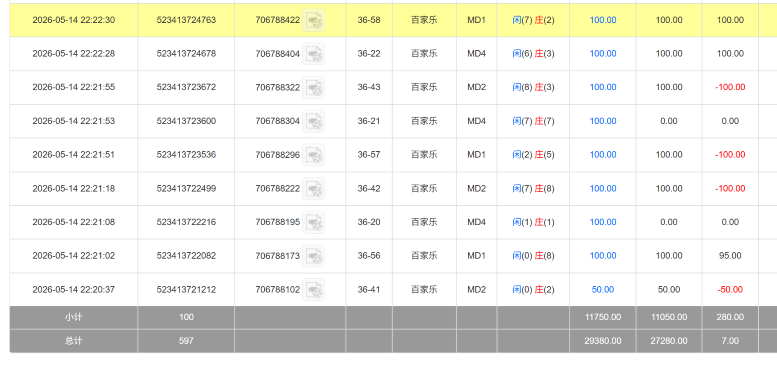
Task: Click table number 36-22
Action: (369, 53)
